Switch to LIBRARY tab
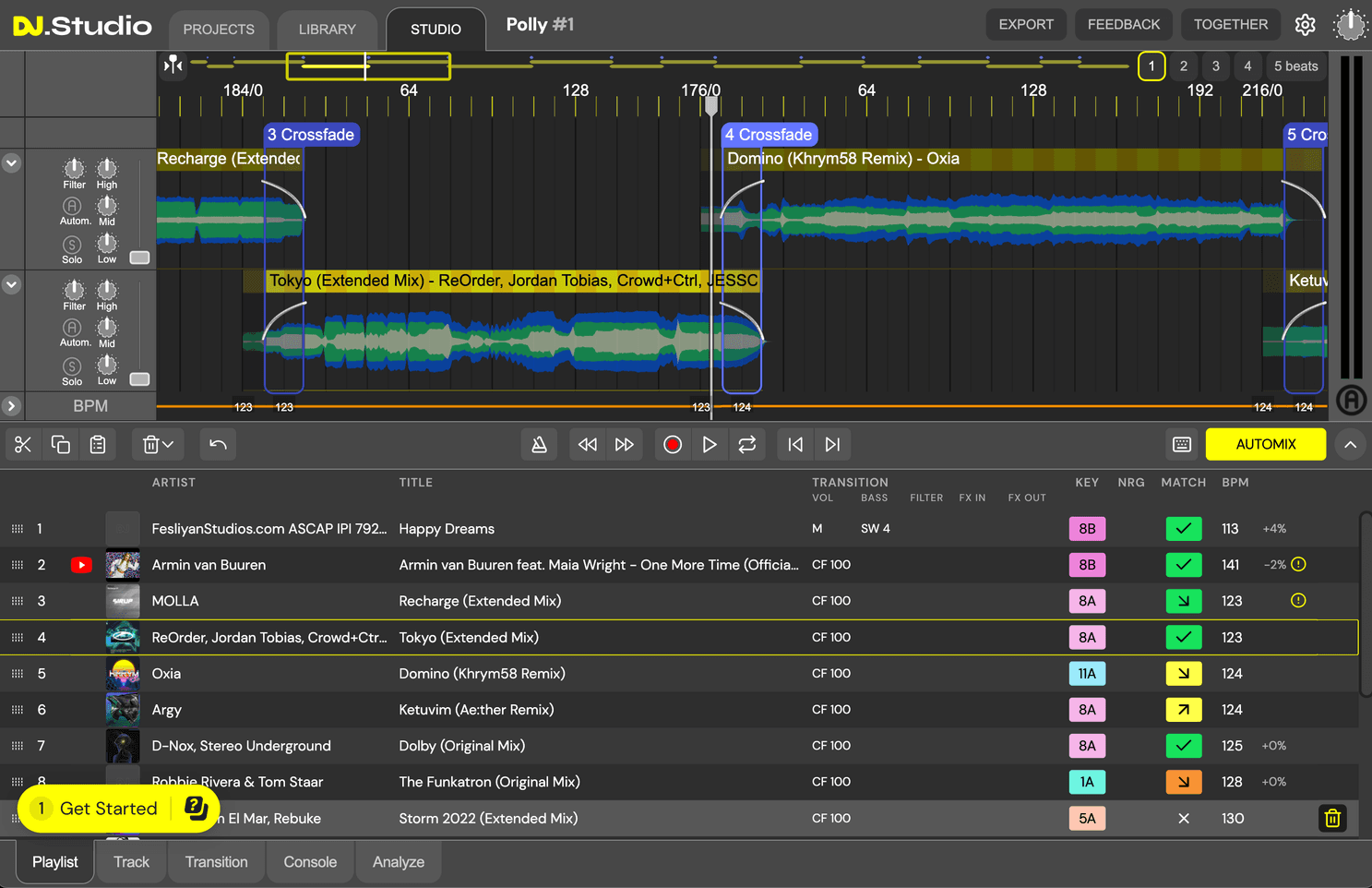Viewport: 1372px width, 888px height. 327,30
